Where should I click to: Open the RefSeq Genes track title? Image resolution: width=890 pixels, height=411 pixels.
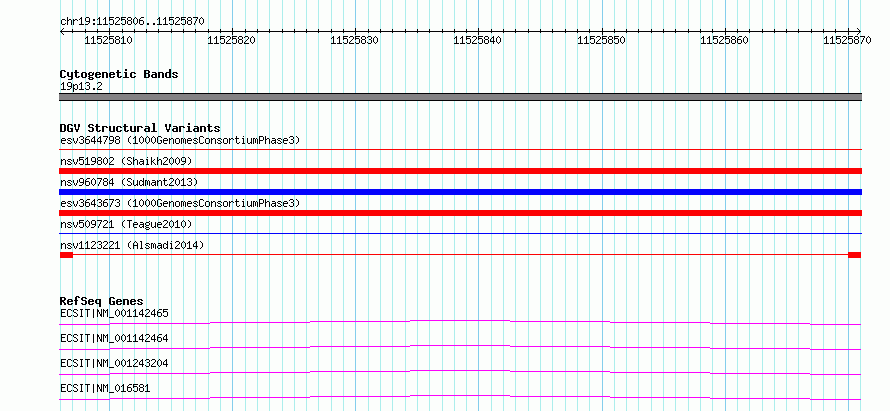pyautogui.click(x=102, y=301)
